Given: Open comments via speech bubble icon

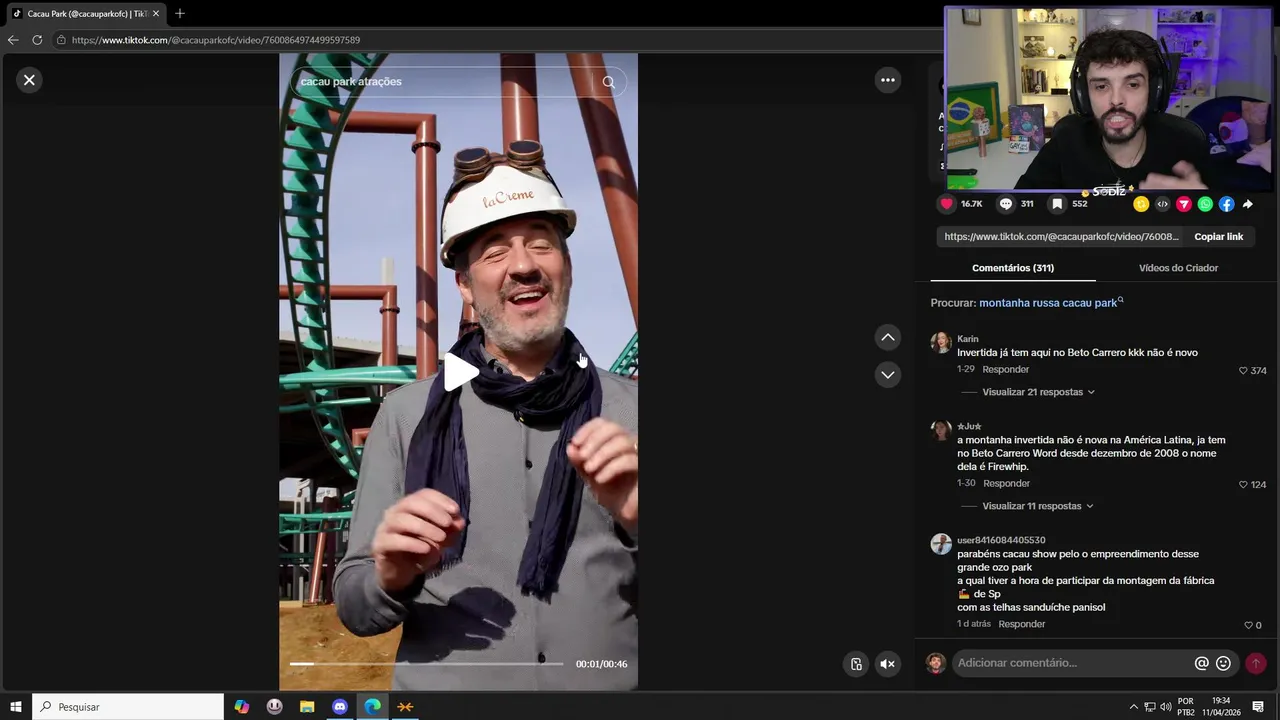Looking at the screenshot, I should tap(1006, 204).
